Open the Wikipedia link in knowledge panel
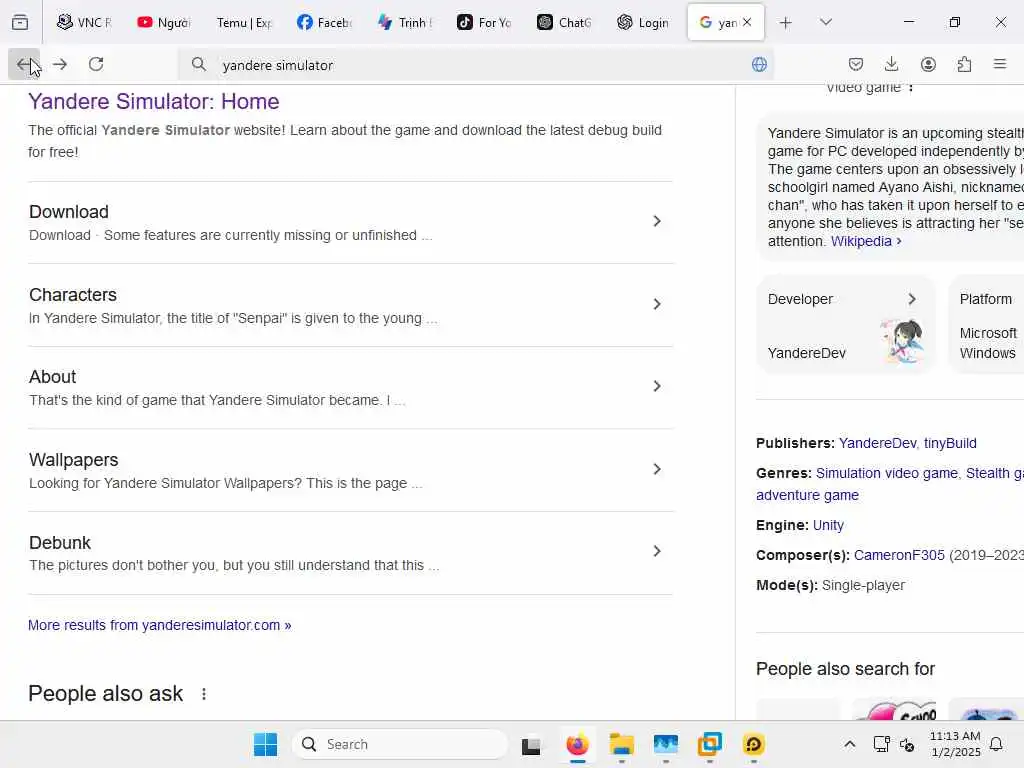This screenshot has width=1024, height=768. [x=865, y=241]
